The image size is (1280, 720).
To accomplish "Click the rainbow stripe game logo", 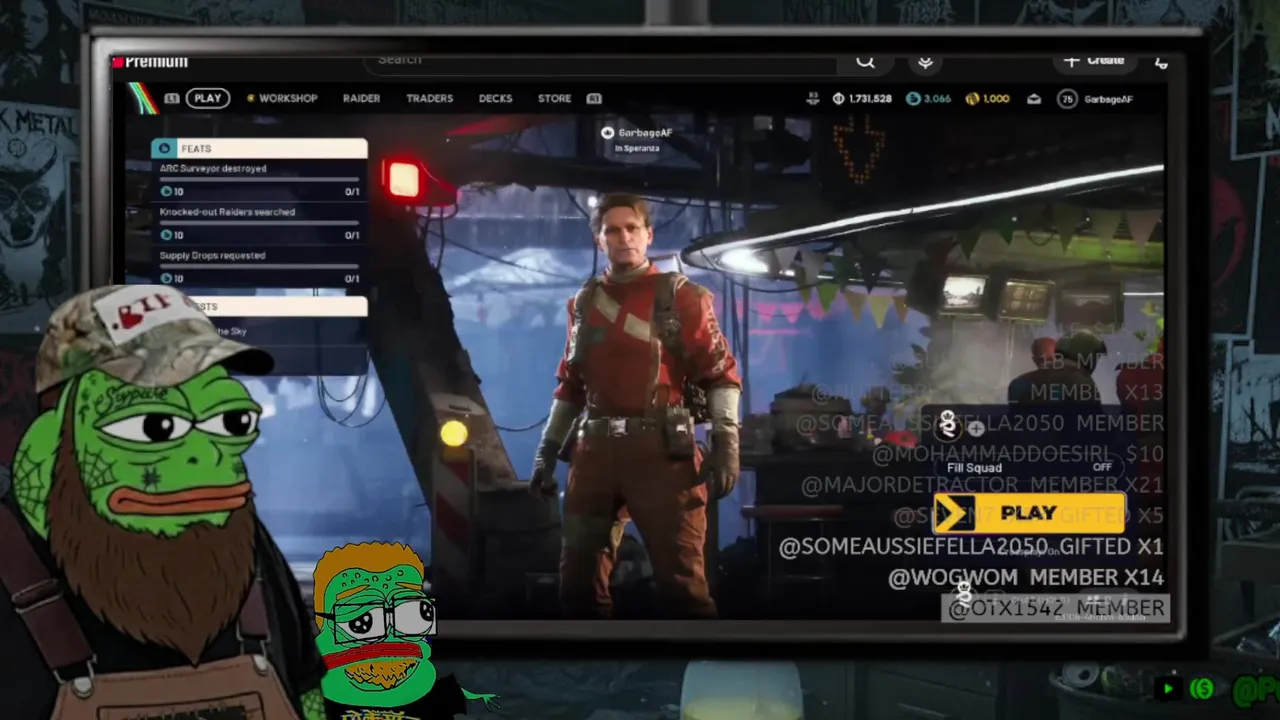I will pos(142,98).
